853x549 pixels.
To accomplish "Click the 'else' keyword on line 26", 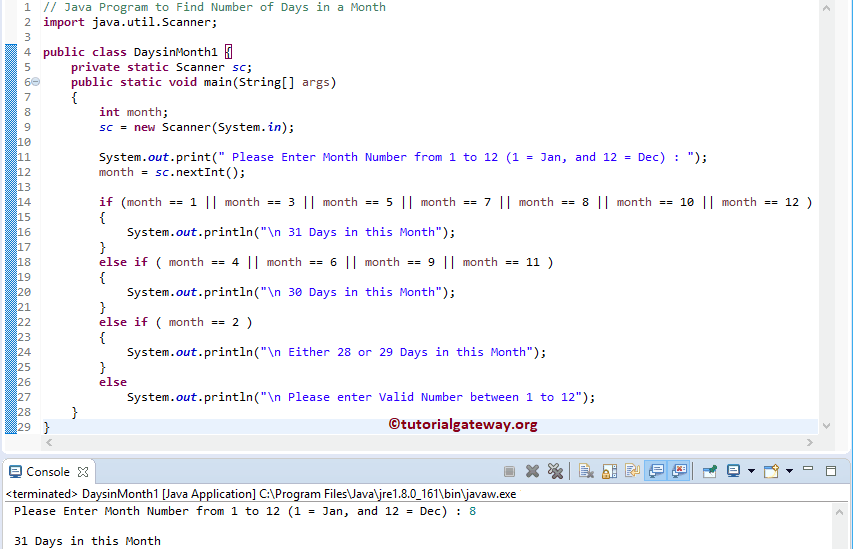I will (x=113, y=383).
